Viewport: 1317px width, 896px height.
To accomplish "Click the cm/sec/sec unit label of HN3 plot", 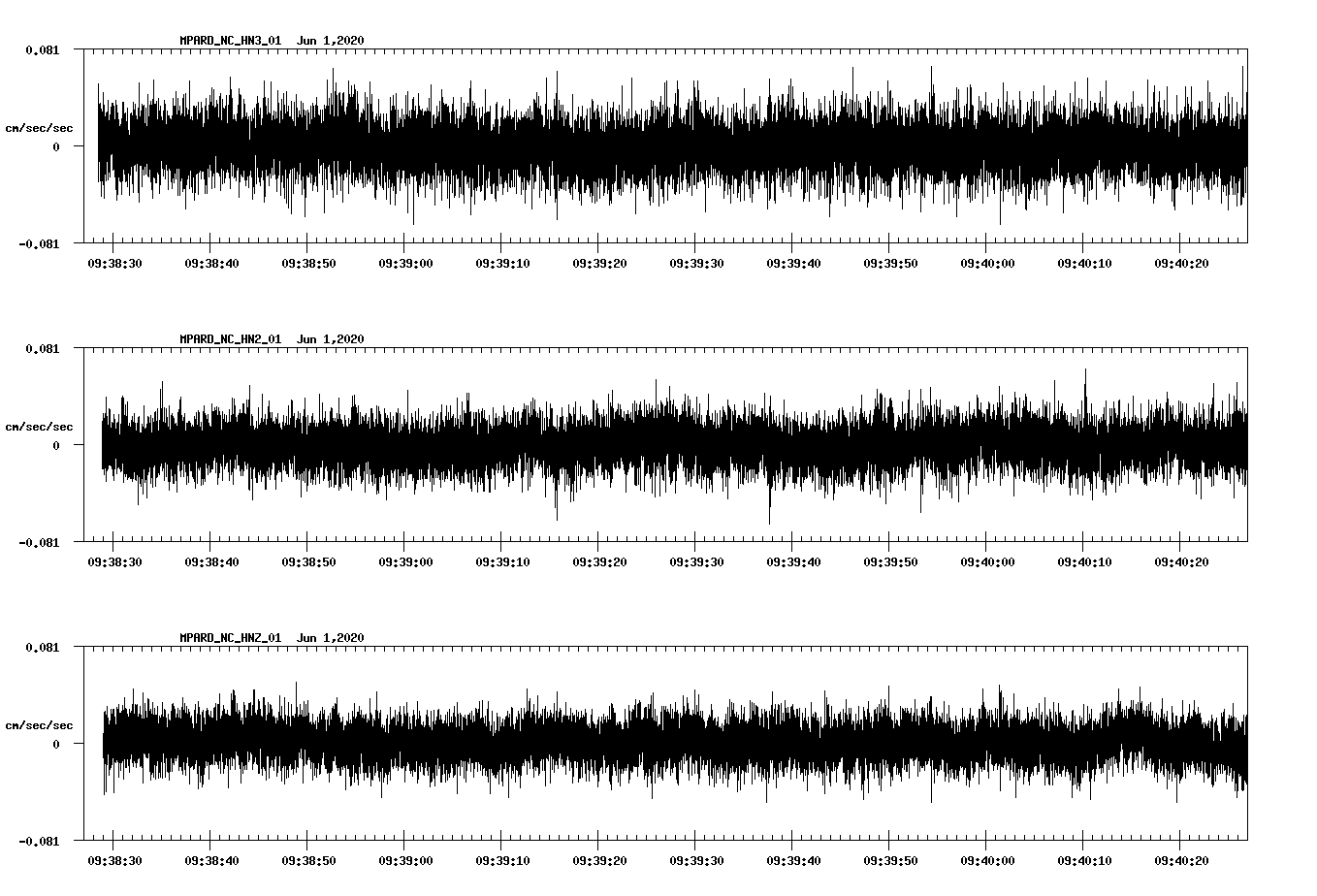I will [39, 128].
